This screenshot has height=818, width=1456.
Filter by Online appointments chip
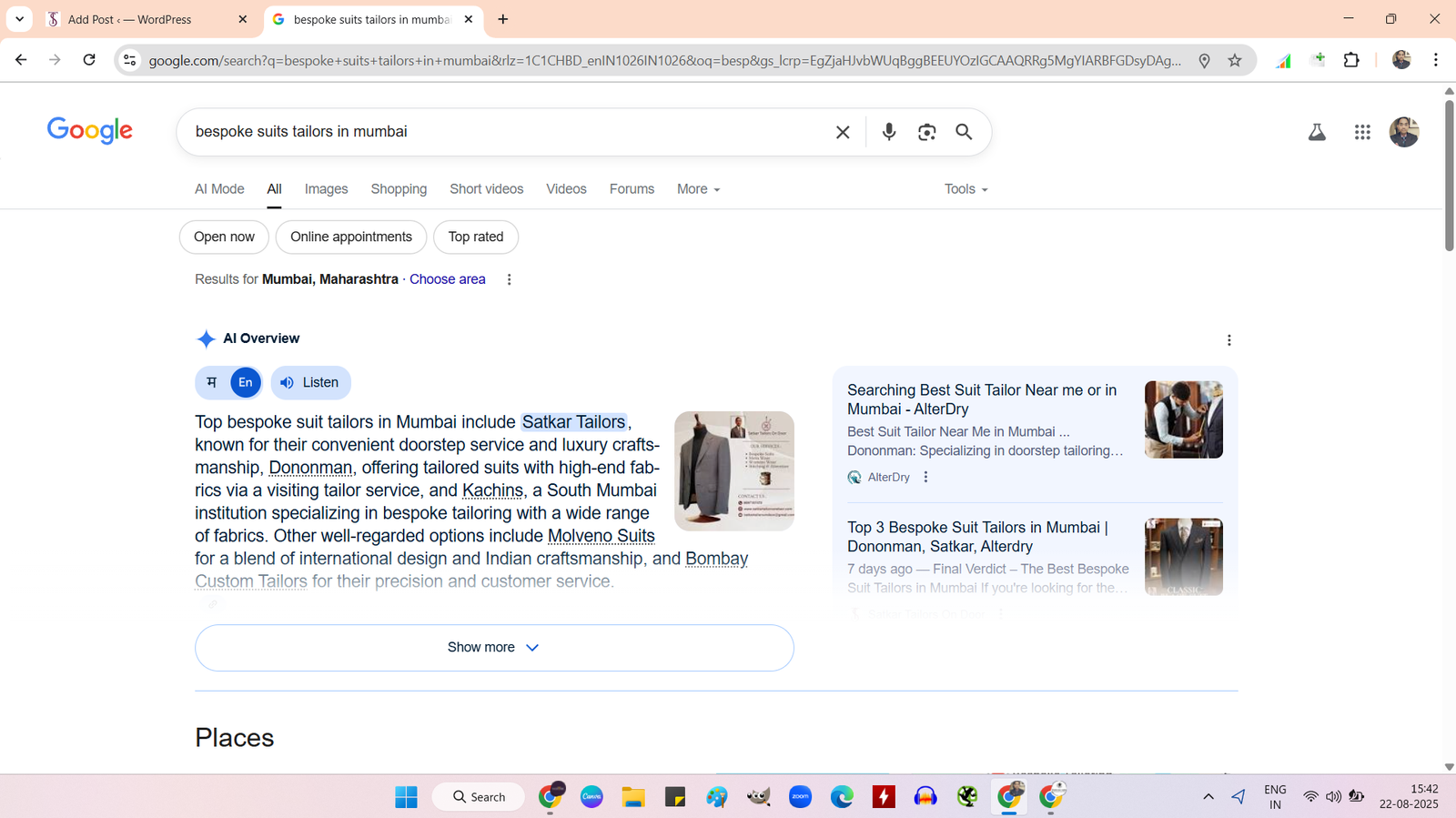351,237
